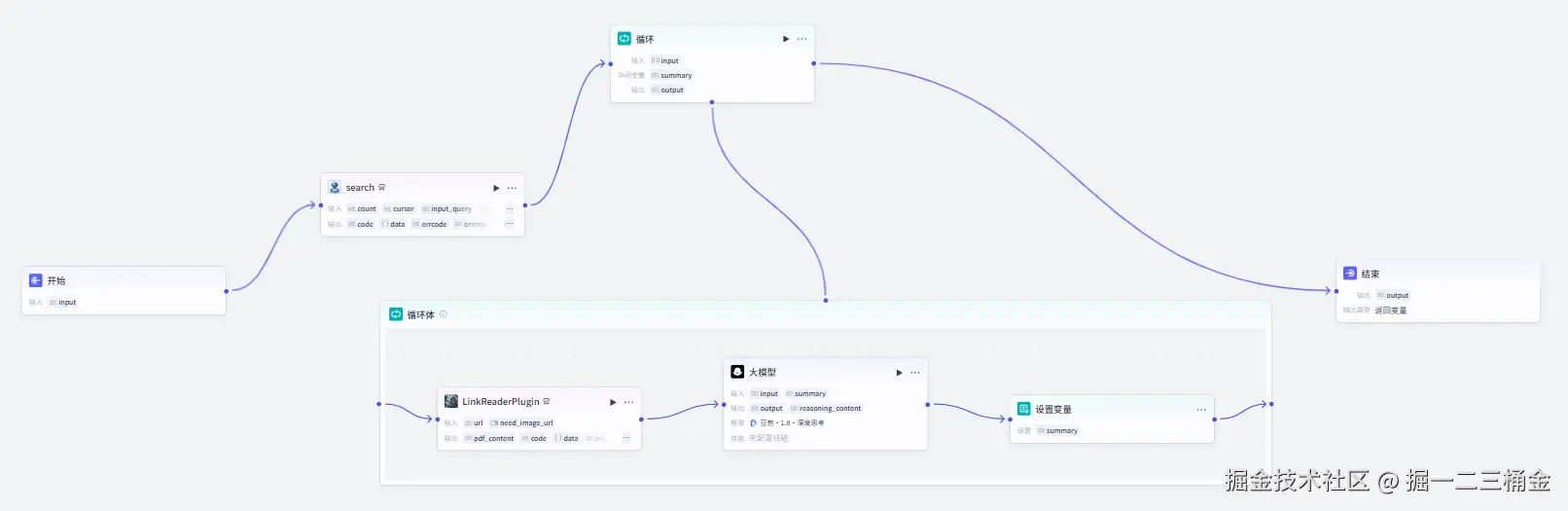Expand hidden outputs on LinkReaderPlugin node
Screen dimensions: 1568x511
coord(625,438)
